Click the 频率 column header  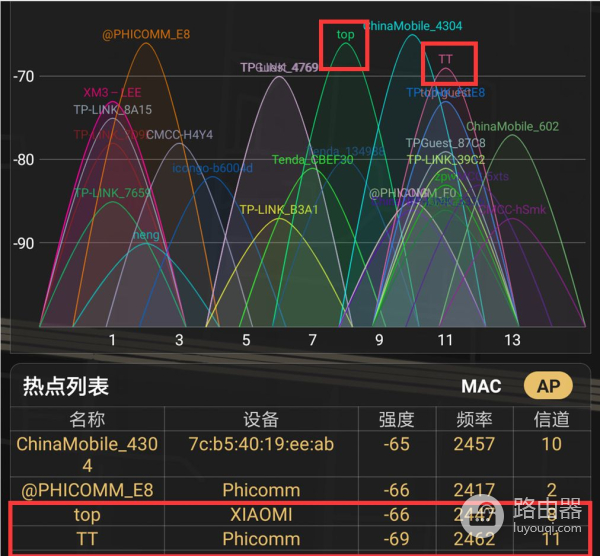coord(473,418)
